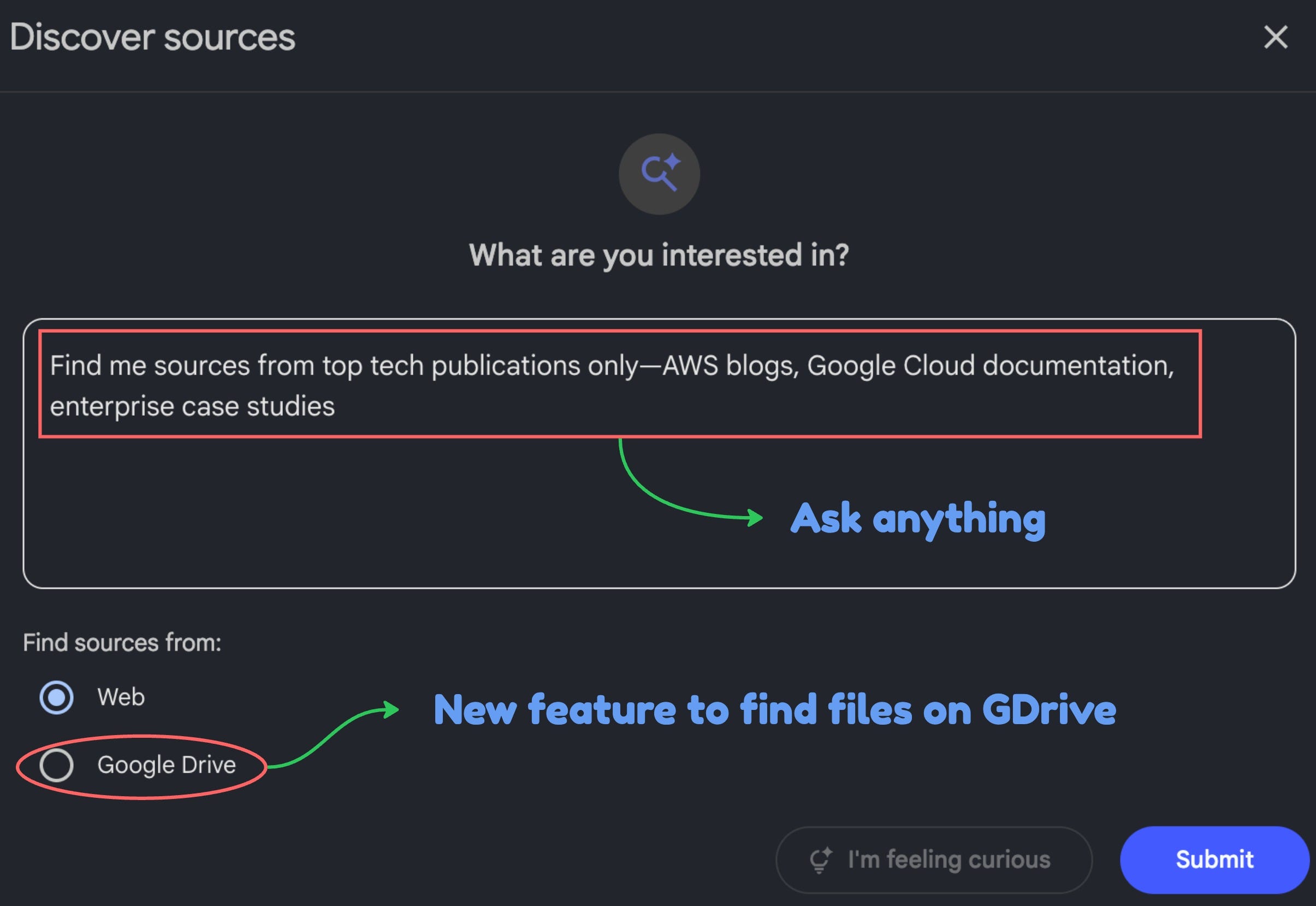Click the lightbulb icon on curious button
The height and width of the screenshot is (906, 1316).
click(820, 860)
